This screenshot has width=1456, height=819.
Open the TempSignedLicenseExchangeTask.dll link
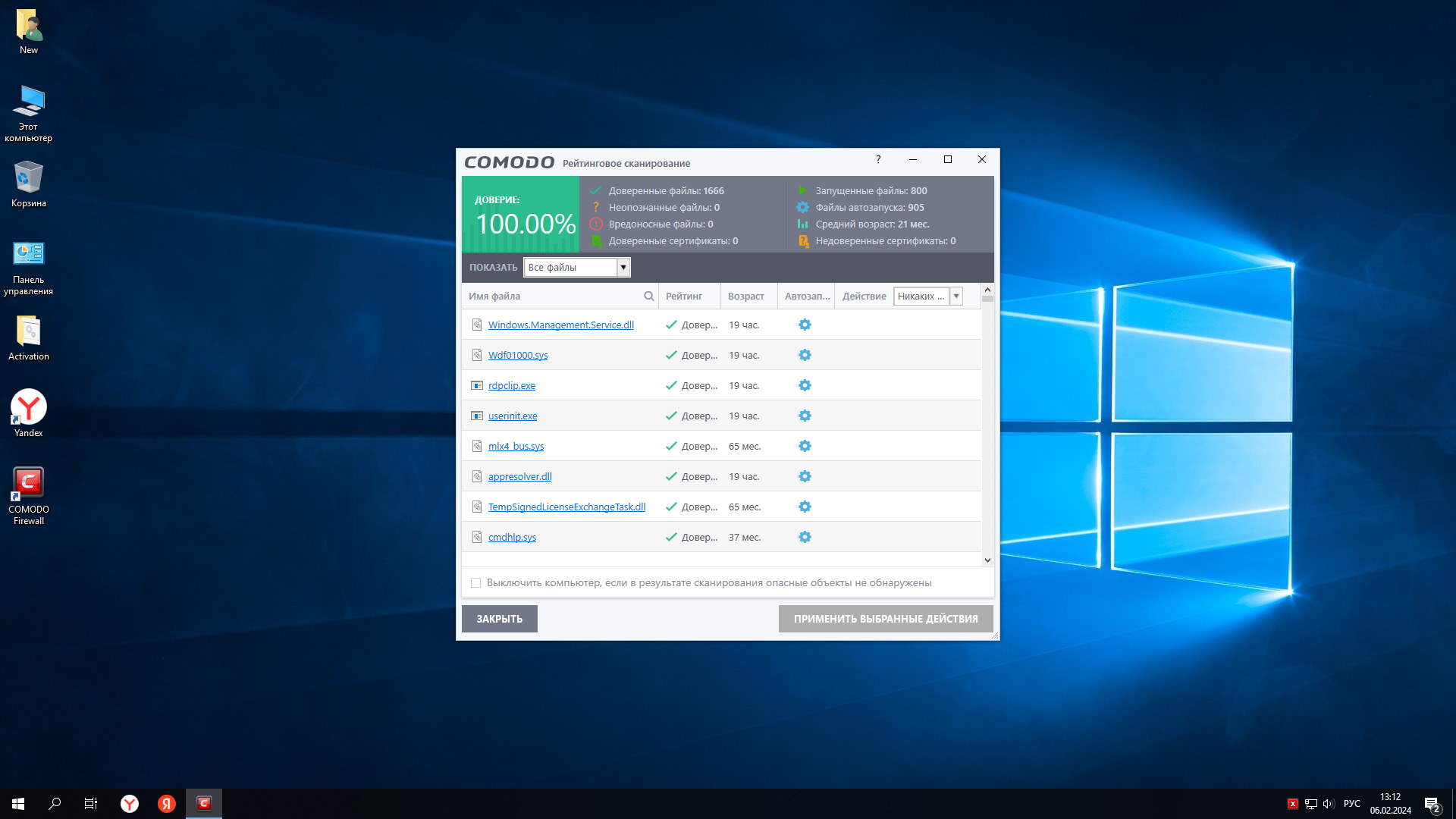pos(566,507)
